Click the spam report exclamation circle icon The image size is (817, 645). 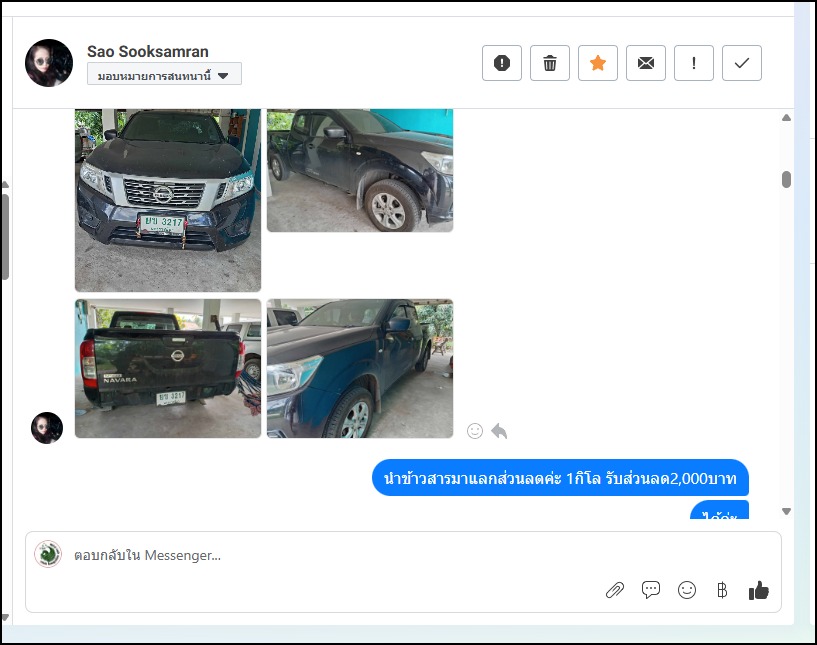(502, 63)
